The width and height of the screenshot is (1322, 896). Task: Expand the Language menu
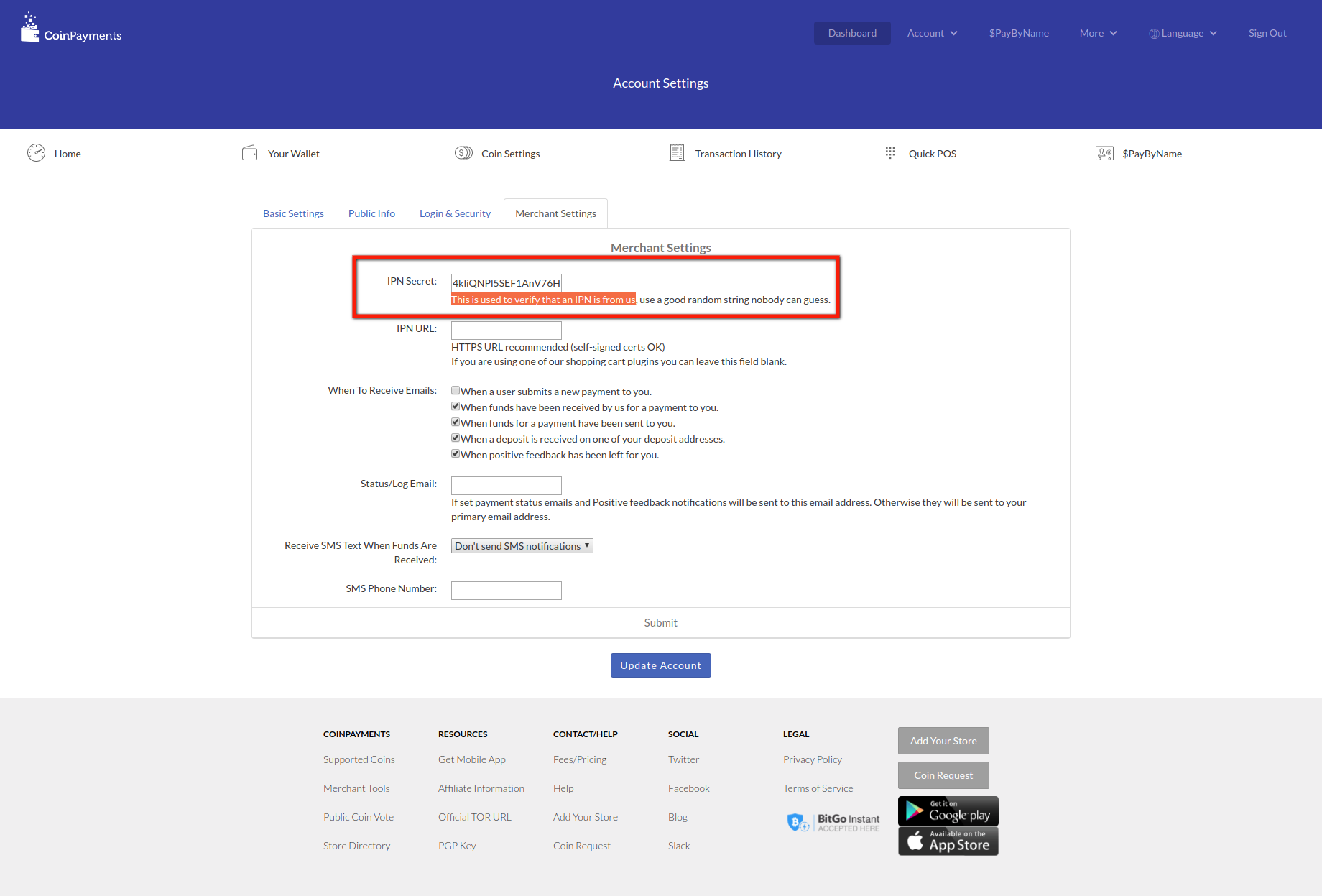click(x=1183, y=33)
